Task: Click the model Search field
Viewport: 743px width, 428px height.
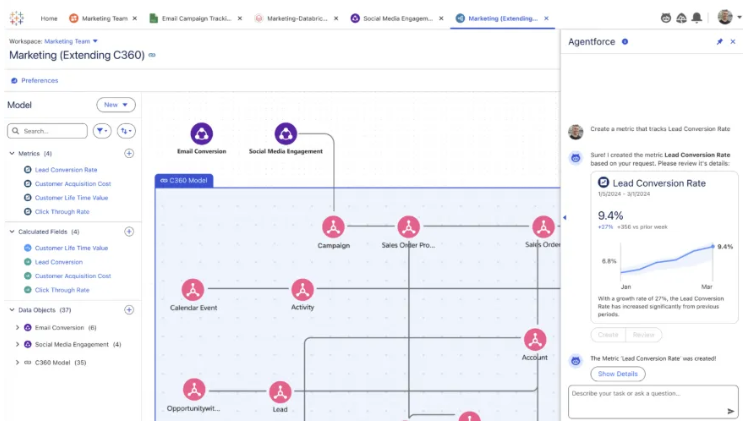Action: tap(47, 131)
